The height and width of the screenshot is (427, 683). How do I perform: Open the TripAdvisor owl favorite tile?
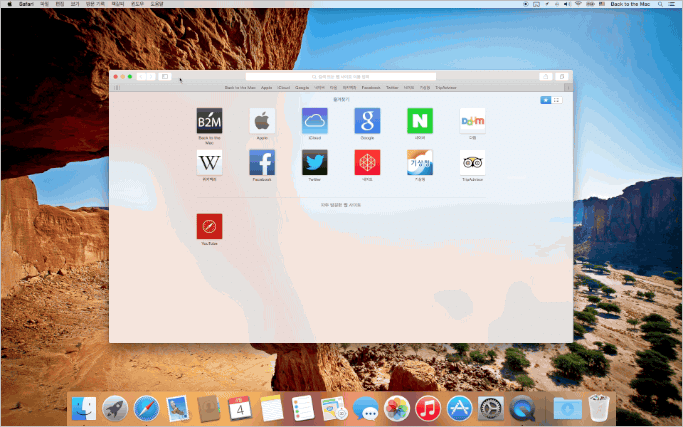point(473,162)
